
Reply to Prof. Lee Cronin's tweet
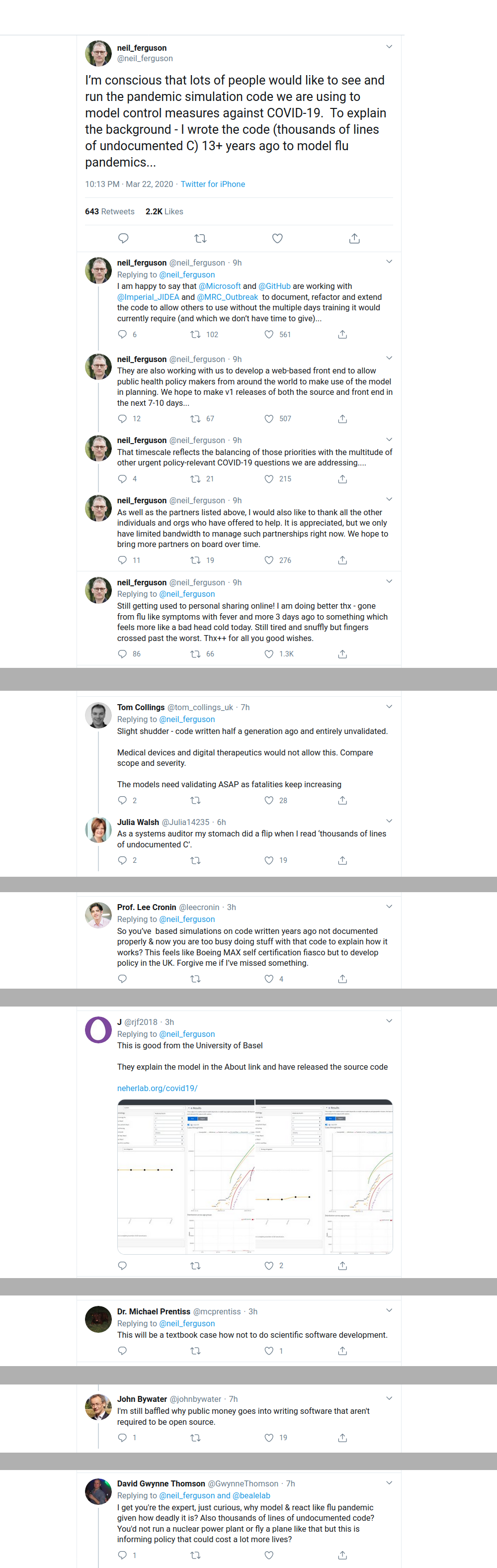click(122, 979)
